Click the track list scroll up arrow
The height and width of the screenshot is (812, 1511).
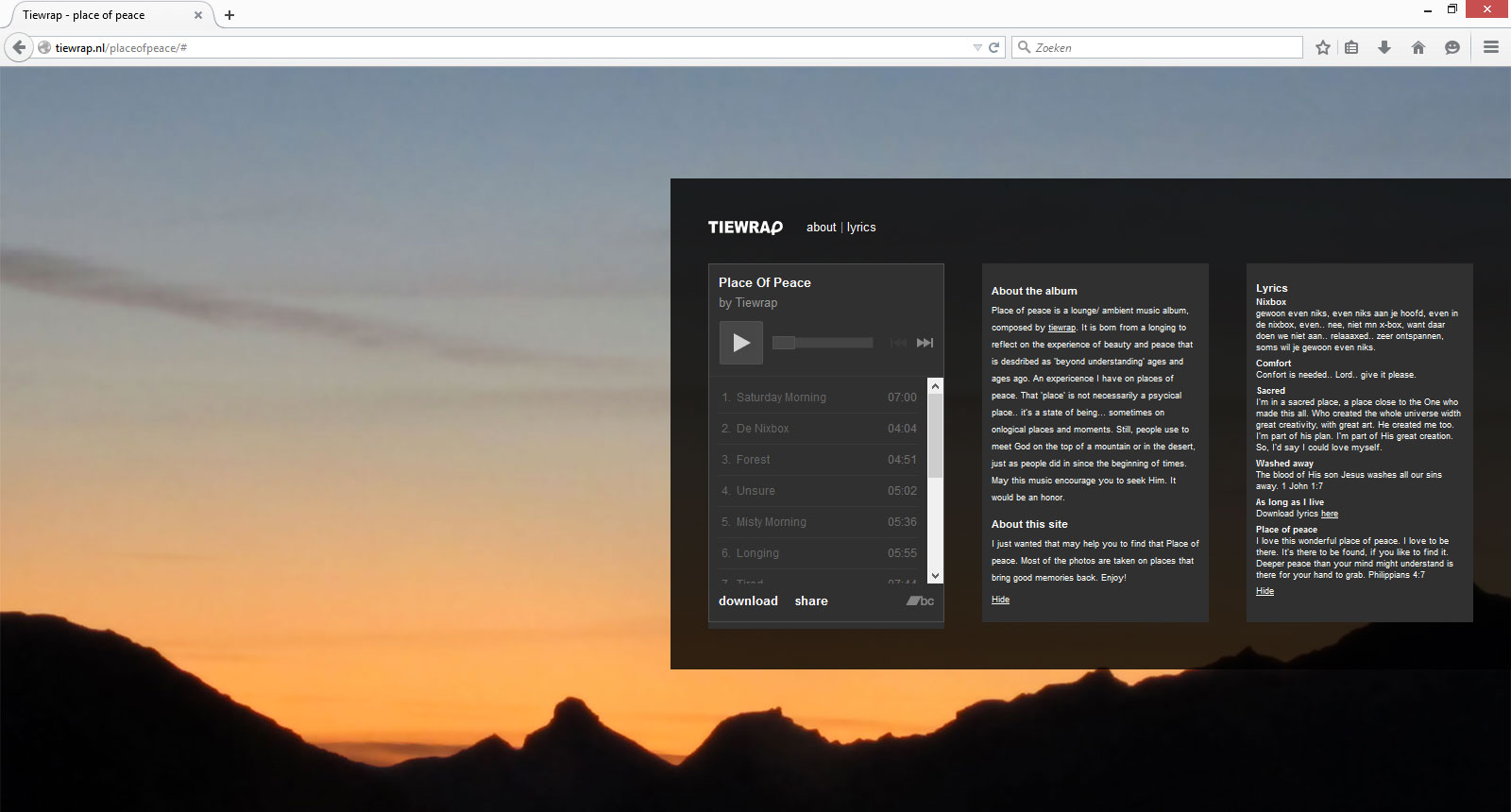pyautogui.click(x=935, y=385)
